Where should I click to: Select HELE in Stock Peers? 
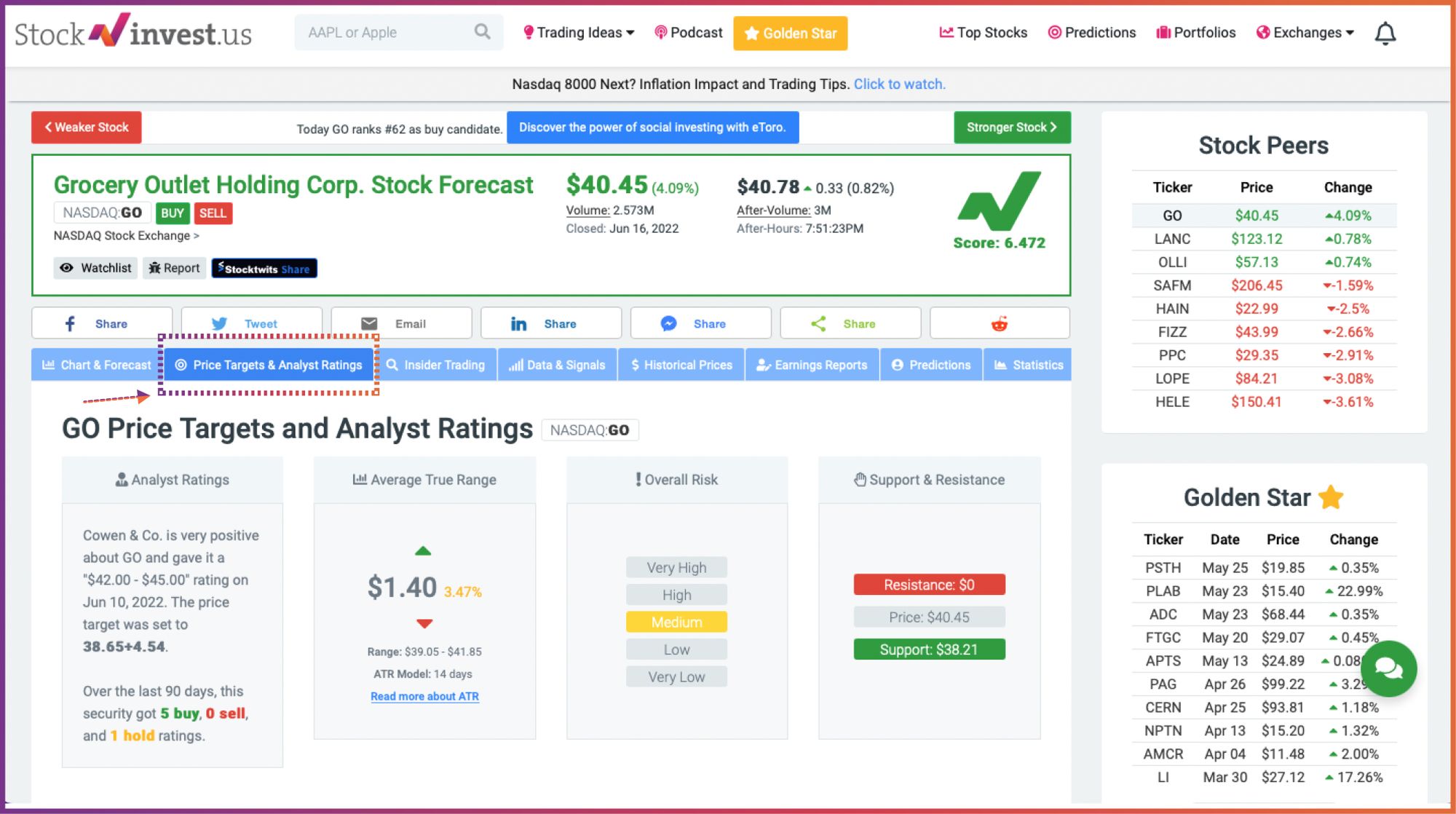1172,402
